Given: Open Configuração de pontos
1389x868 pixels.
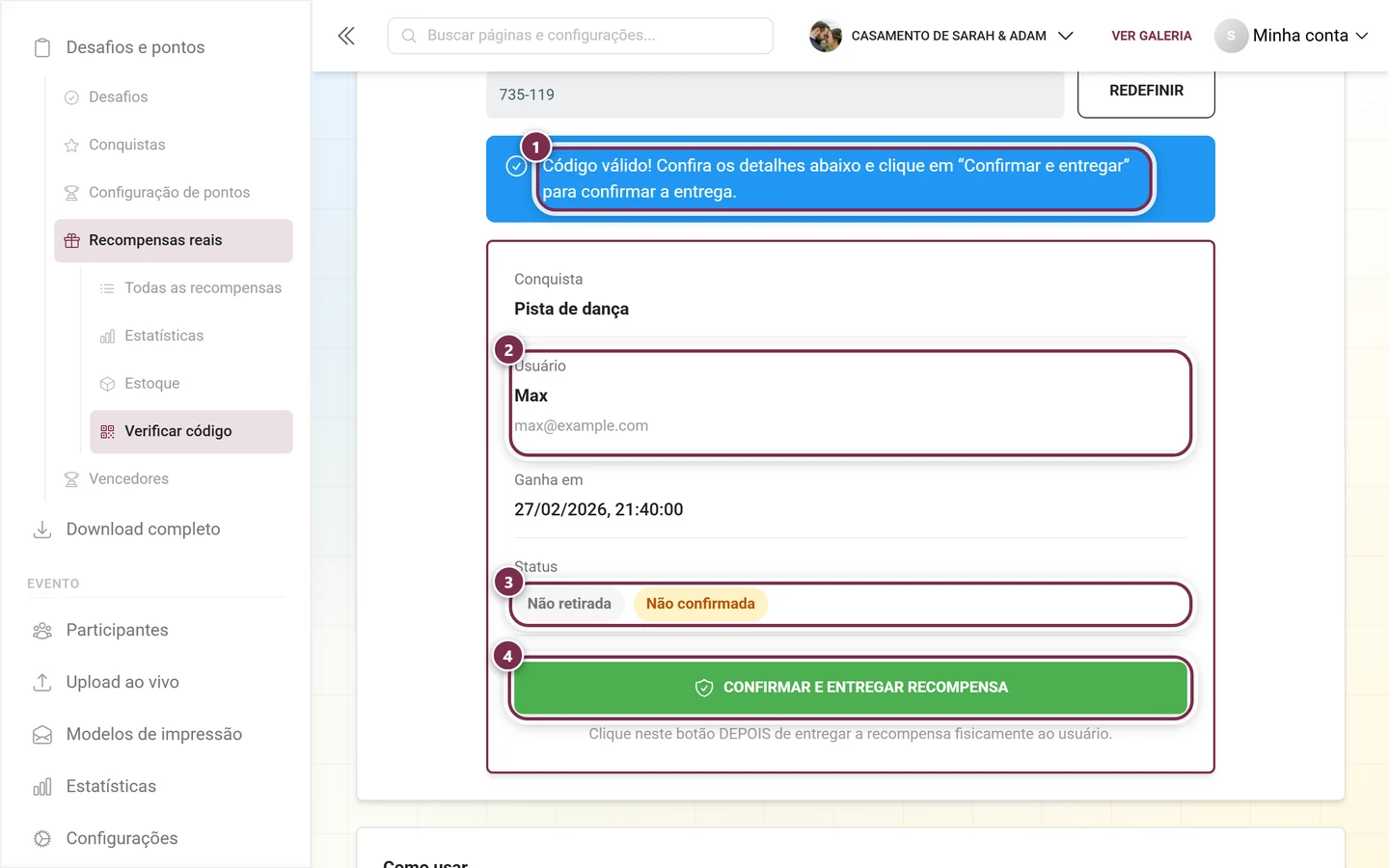Looking at the screenshot, I should [x=170, y=193].
